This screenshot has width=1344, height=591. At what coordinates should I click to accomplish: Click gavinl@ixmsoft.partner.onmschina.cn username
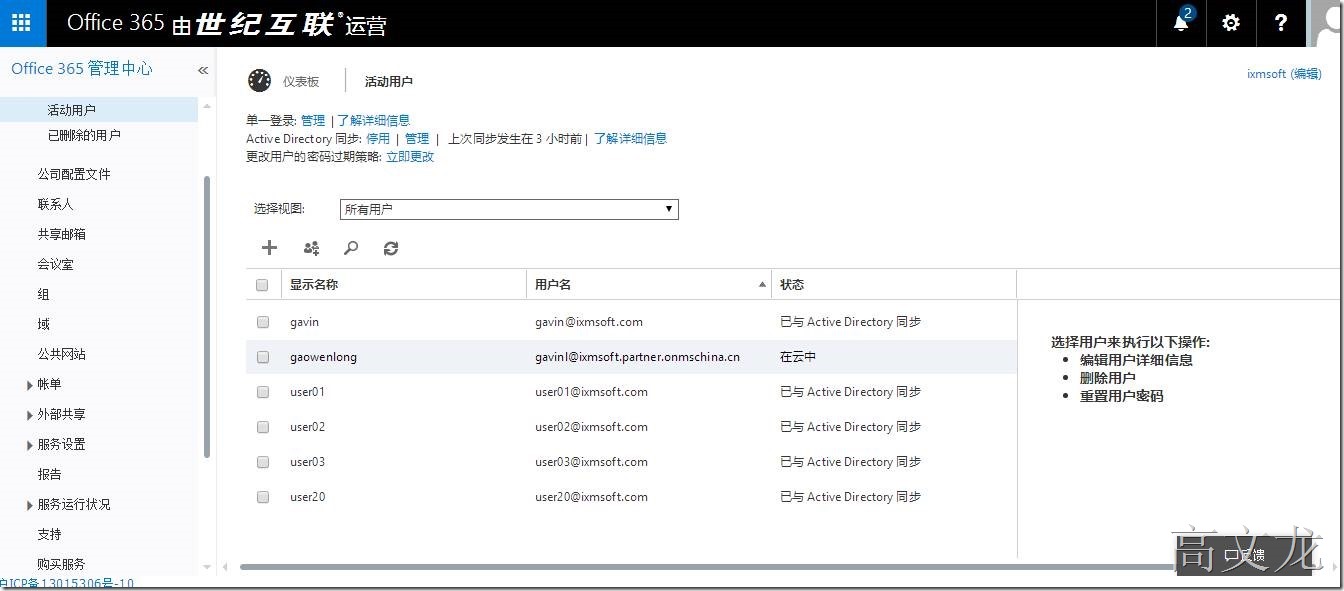click(x=637, y=357)
